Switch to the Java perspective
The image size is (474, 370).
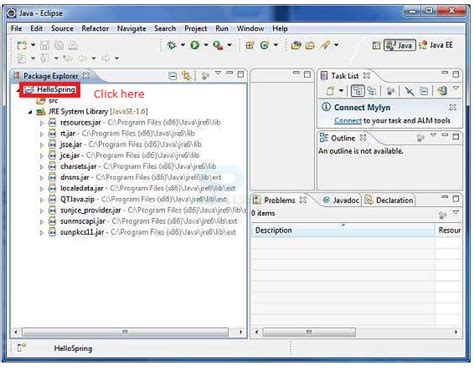click(400, 45)
